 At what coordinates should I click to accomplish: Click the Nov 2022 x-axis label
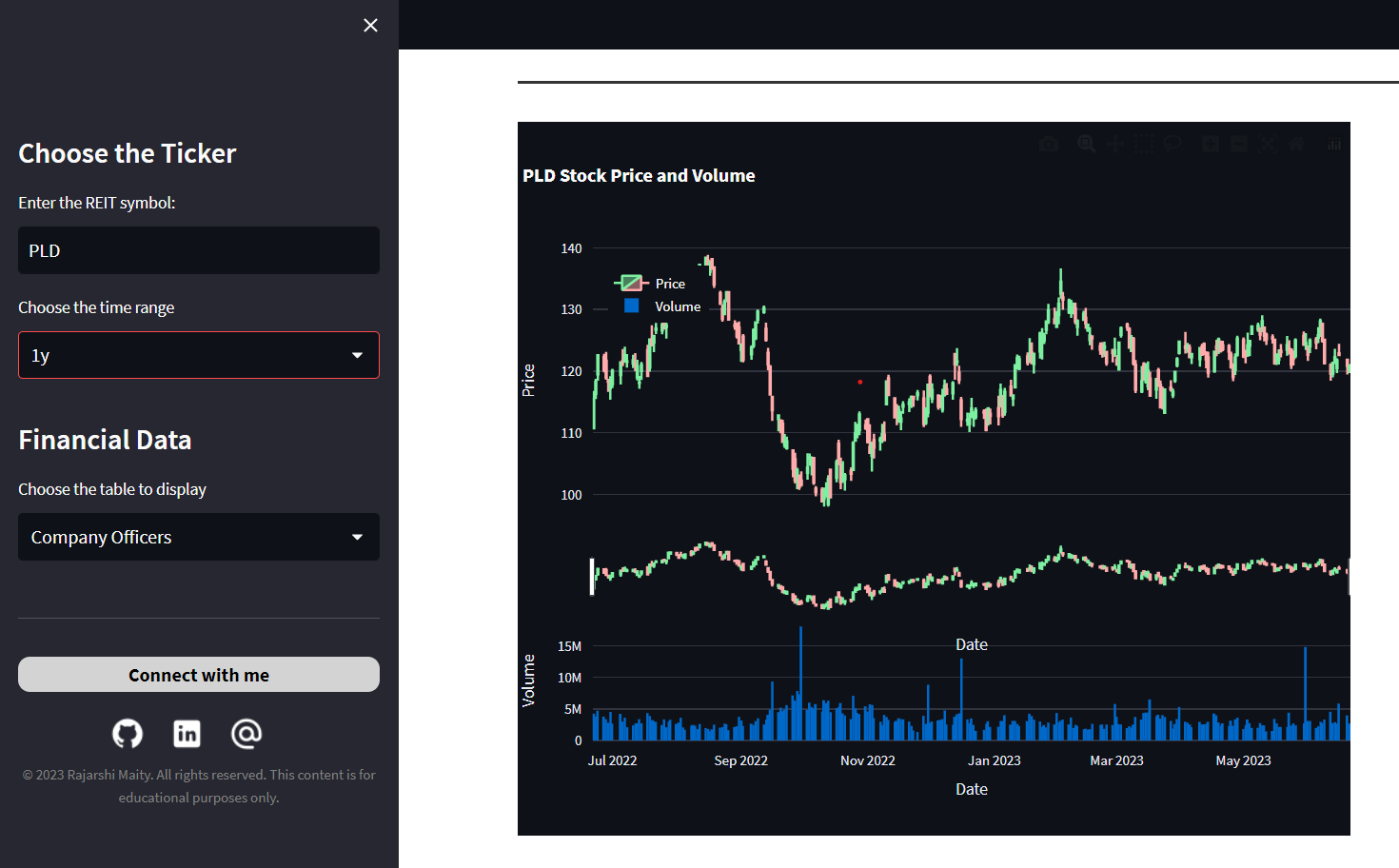(x=868, y=760)
